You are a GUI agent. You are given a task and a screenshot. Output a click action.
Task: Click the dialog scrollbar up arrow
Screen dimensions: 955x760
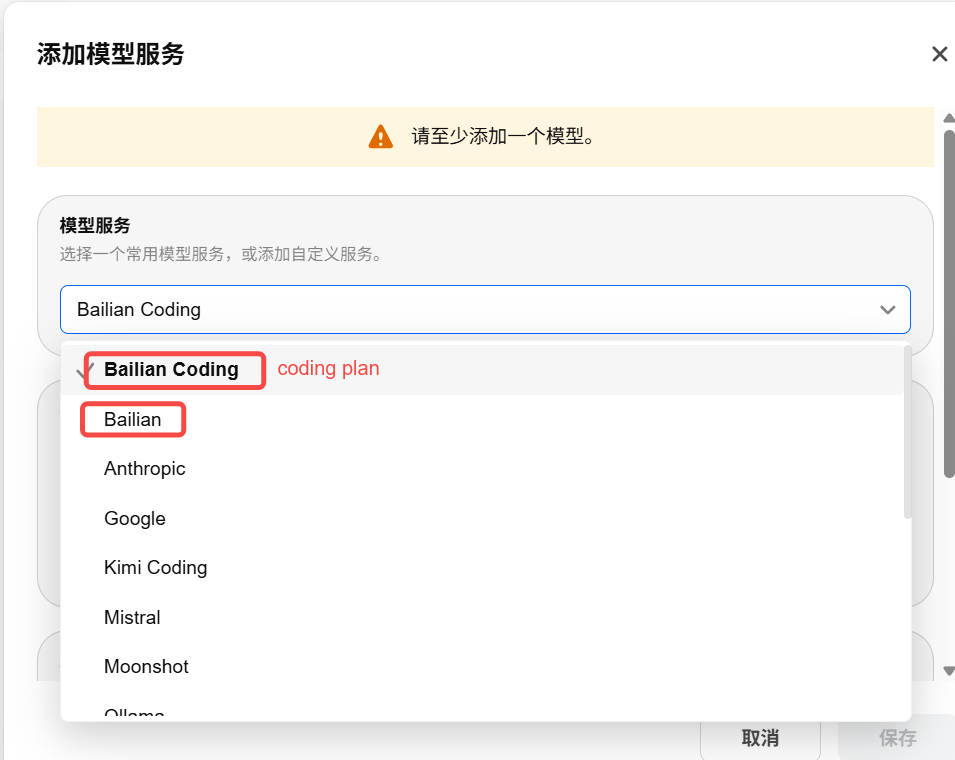[949, 118]
